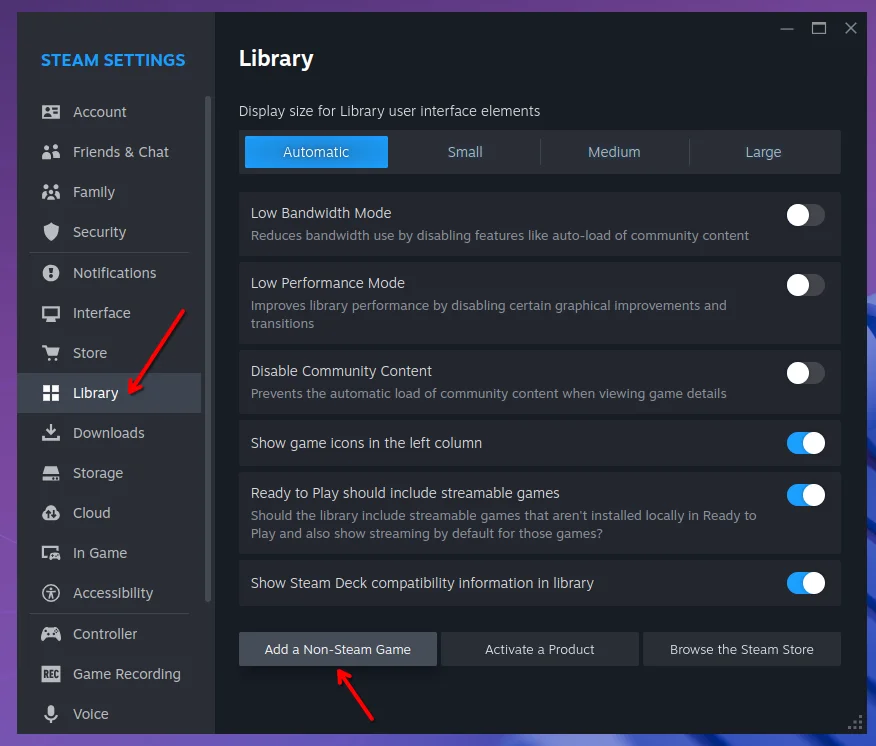This screenshot has height=746, width=876.
Task: Click the Downloads arrow icon
Action: point(51,433)
